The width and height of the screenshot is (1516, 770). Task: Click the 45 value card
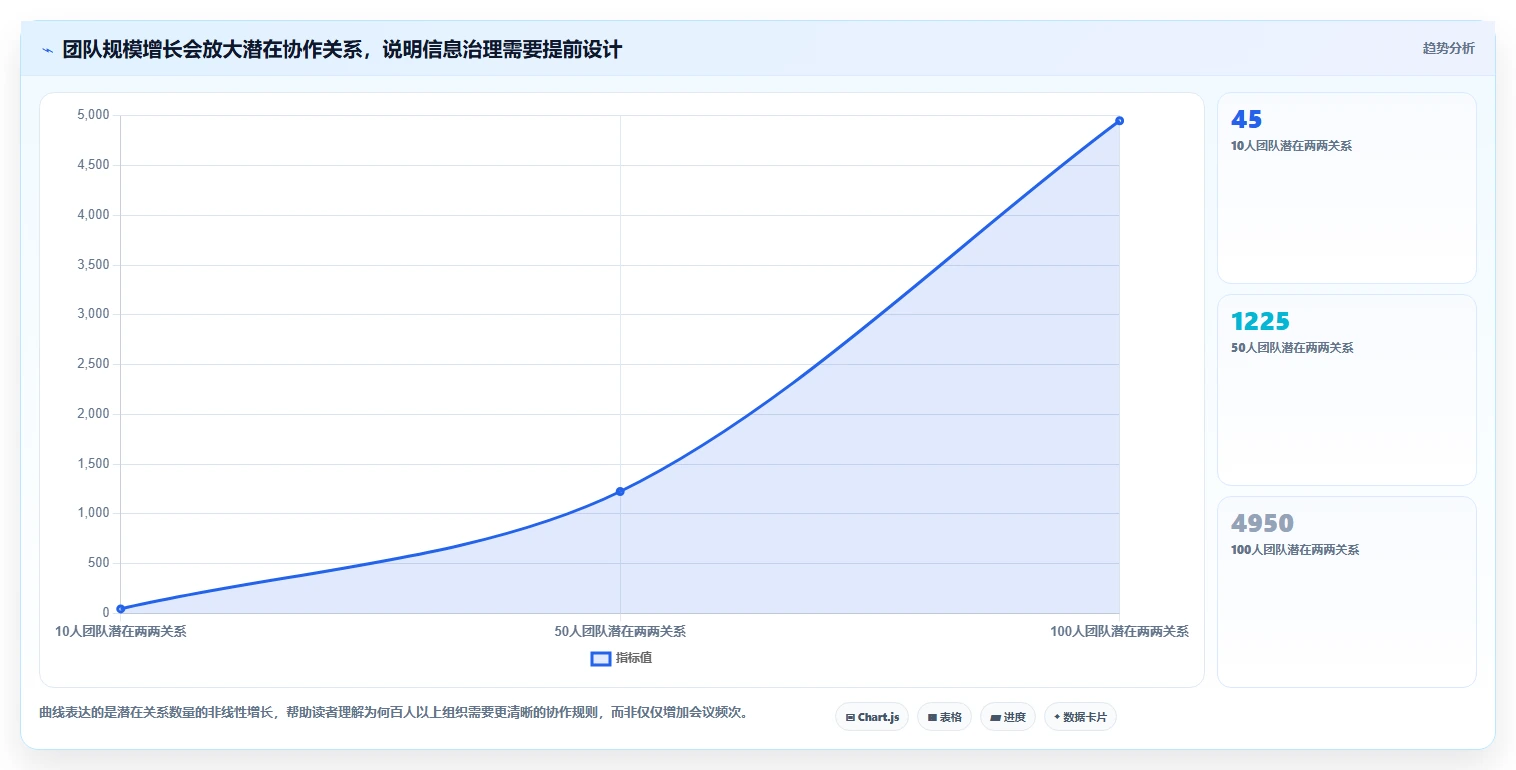pos(1346,188)
